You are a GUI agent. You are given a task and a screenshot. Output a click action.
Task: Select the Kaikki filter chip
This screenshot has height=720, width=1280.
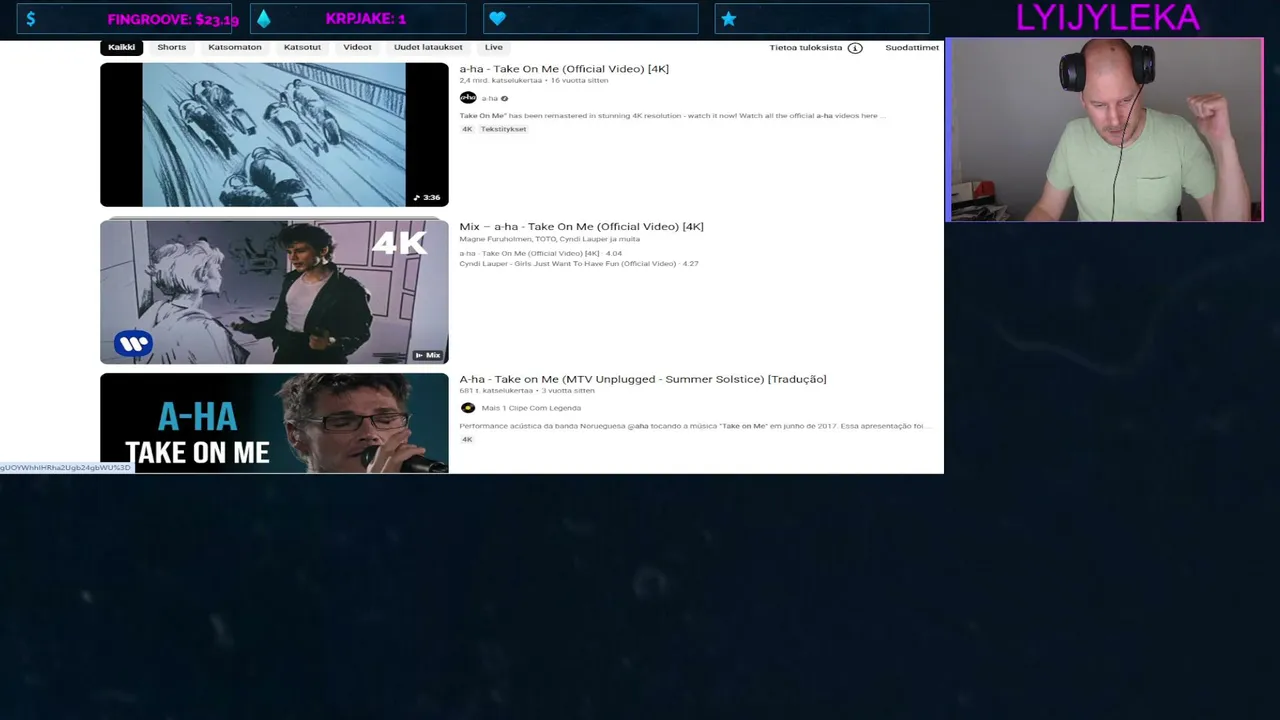(x=121, y=47)
